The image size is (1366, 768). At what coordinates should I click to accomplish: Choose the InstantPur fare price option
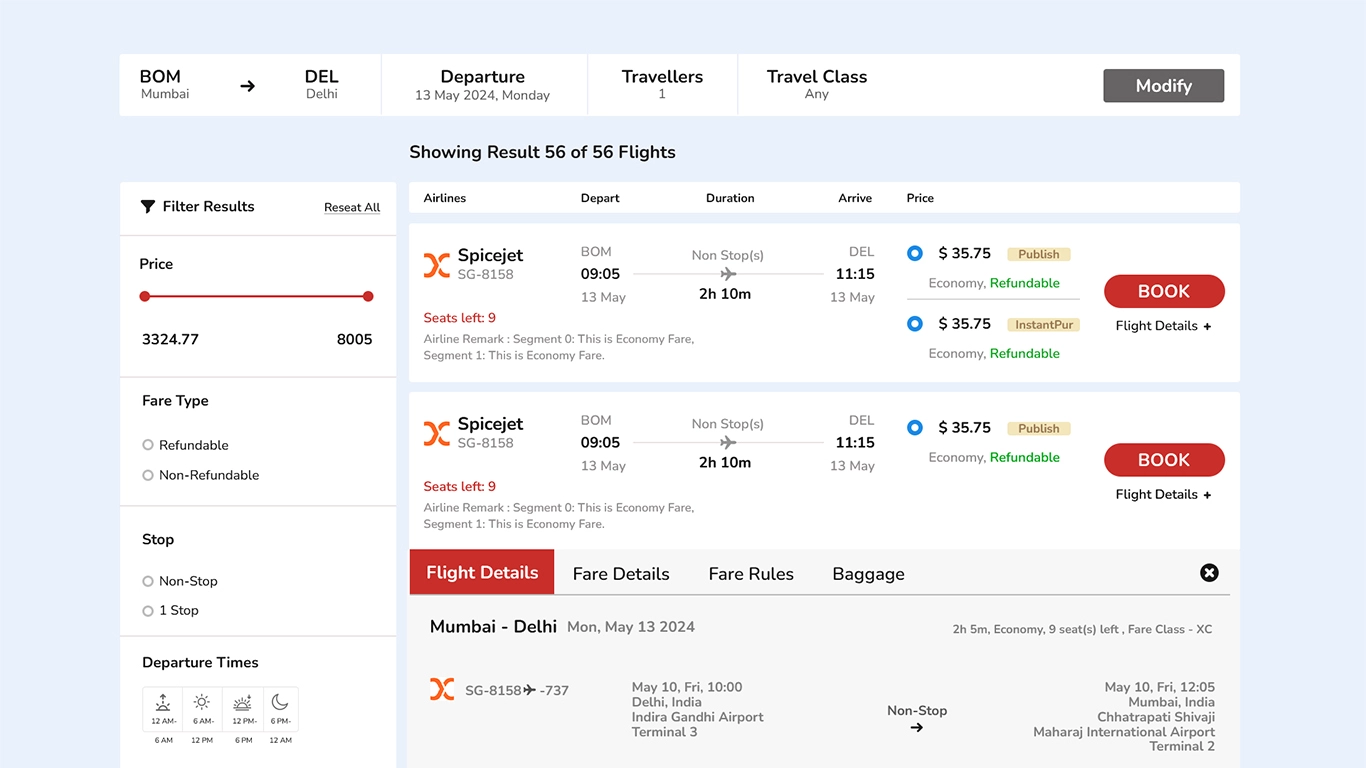click(914, 323)
